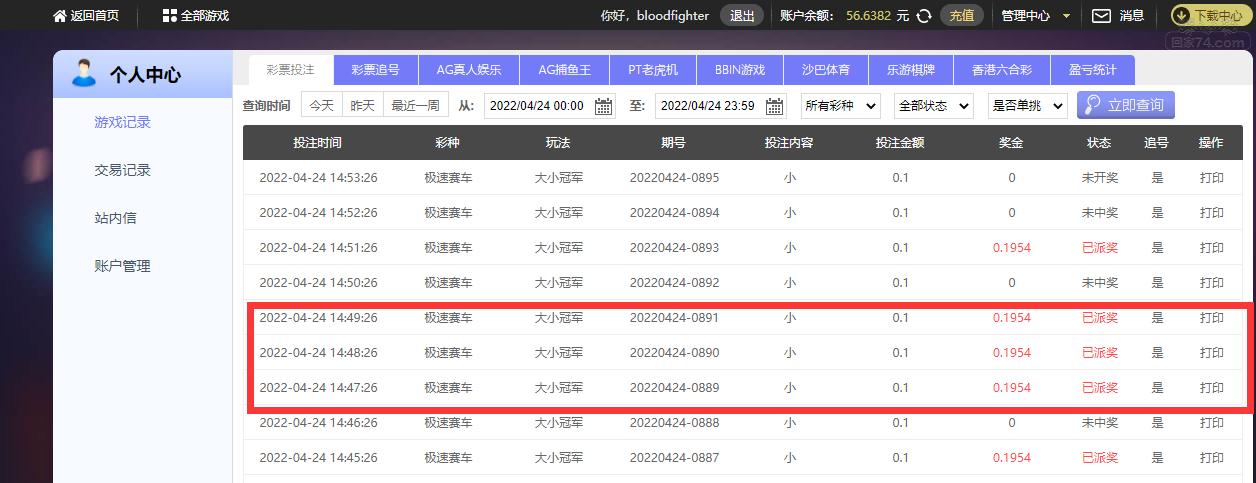
Task: Click account balance value 56.6382
Action: tap(869, 16)
